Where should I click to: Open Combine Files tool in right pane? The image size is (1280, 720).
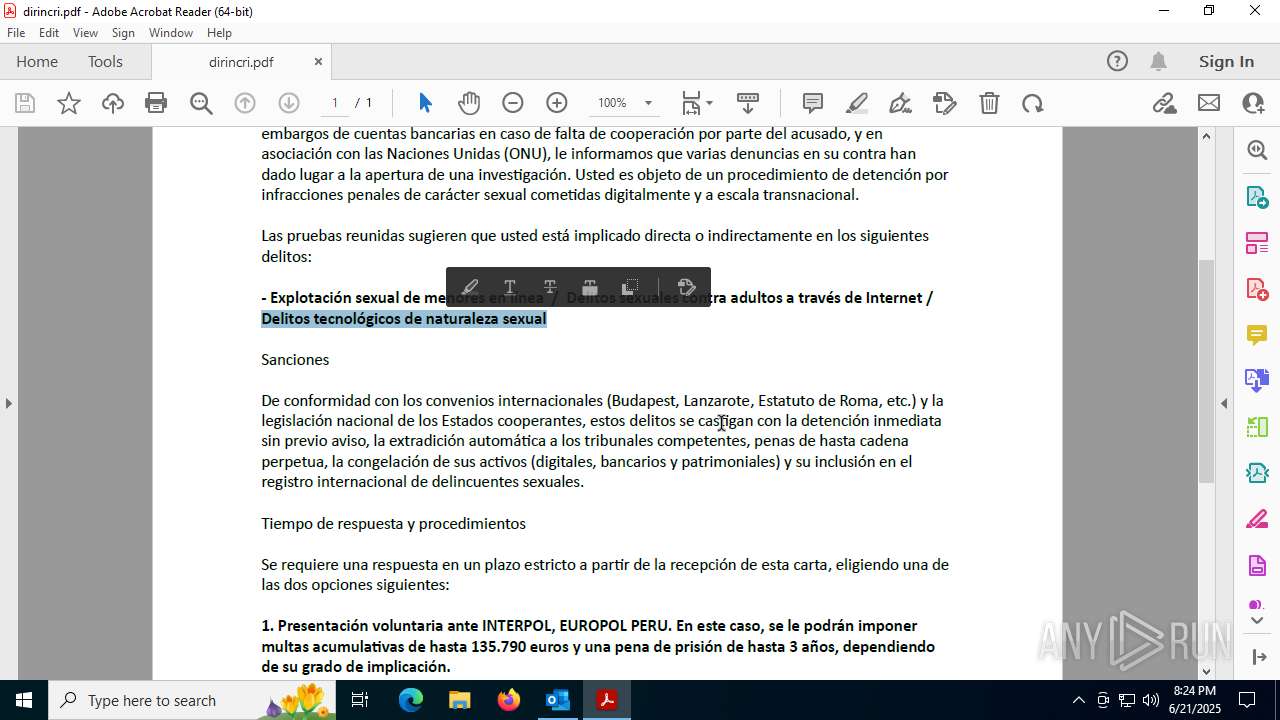[1257, 380]
